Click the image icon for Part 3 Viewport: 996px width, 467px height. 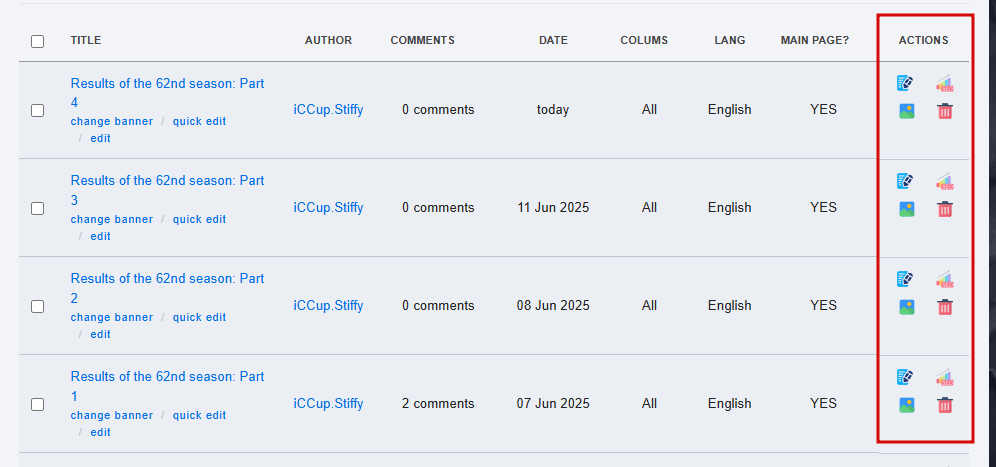pyautogui.click(x=906, y=209)
